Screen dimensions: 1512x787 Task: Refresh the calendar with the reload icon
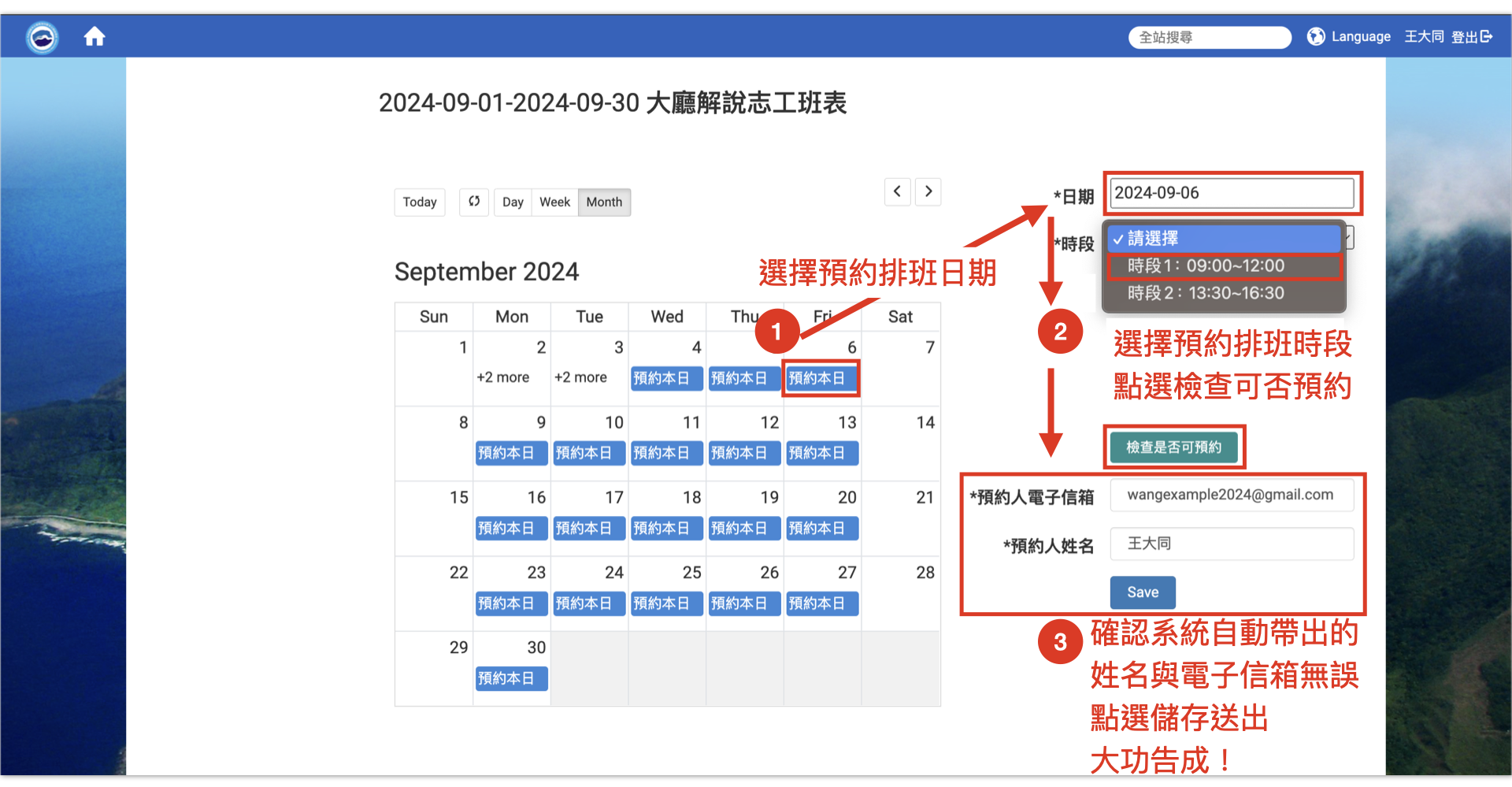(x=473, y=202)
